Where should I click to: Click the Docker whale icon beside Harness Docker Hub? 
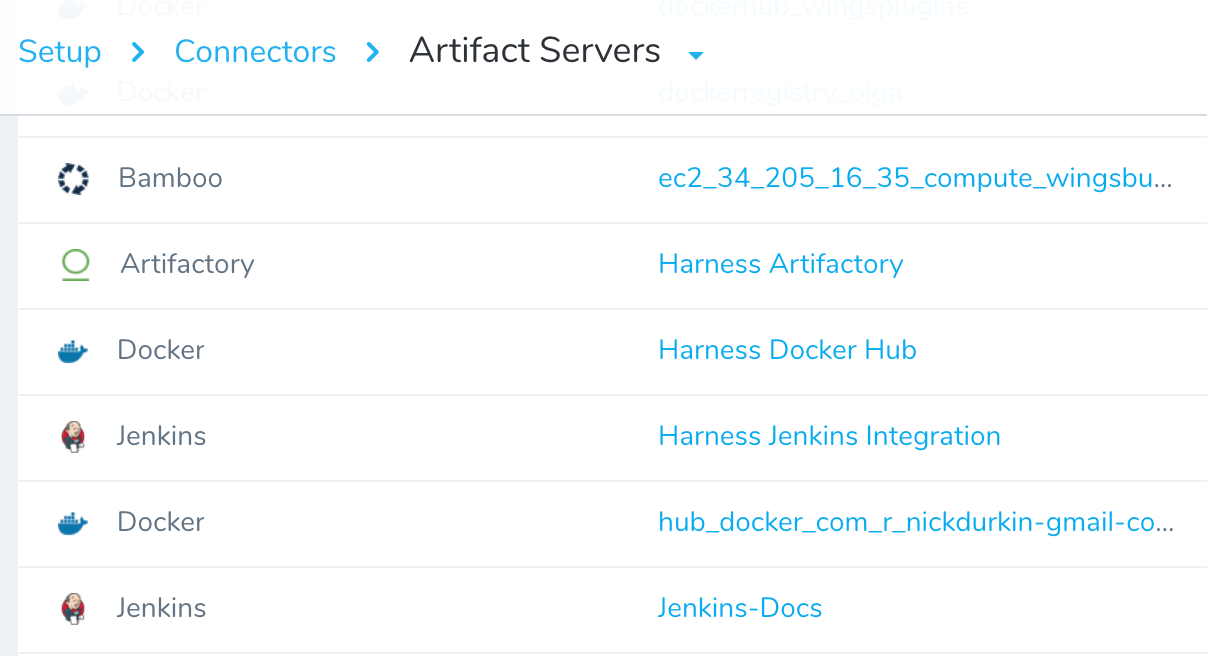tap(73, 351)
